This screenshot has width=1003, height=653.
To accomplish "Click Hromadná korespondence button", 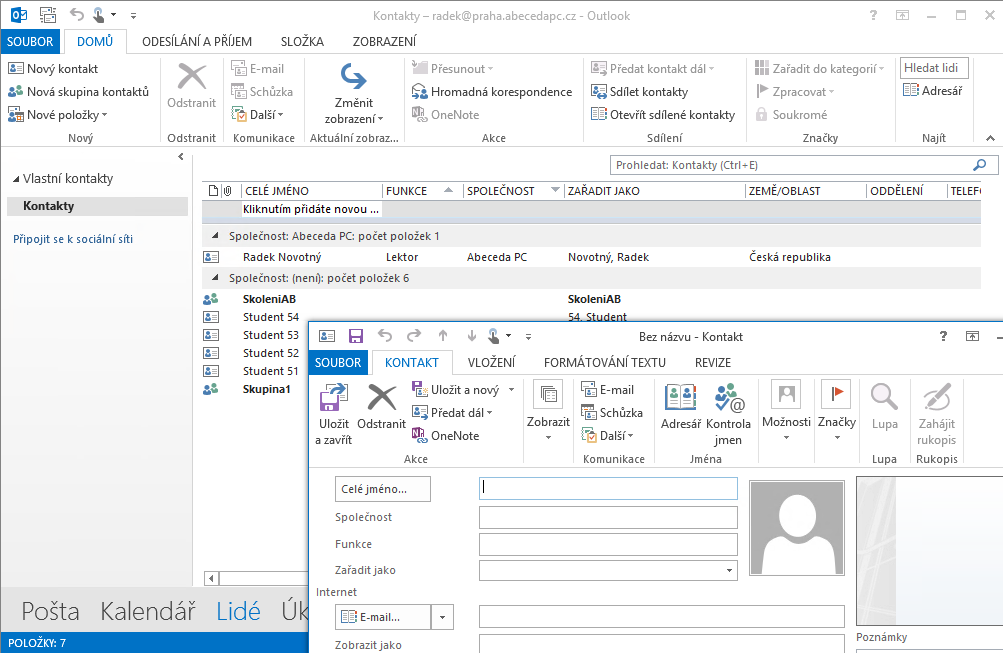I will point(492,91).
